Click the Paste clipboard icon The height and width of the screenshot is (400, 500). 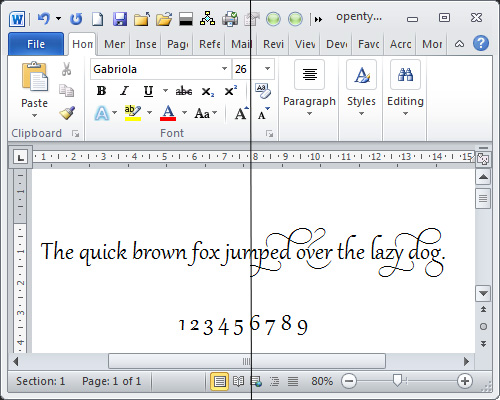point(35,77)
